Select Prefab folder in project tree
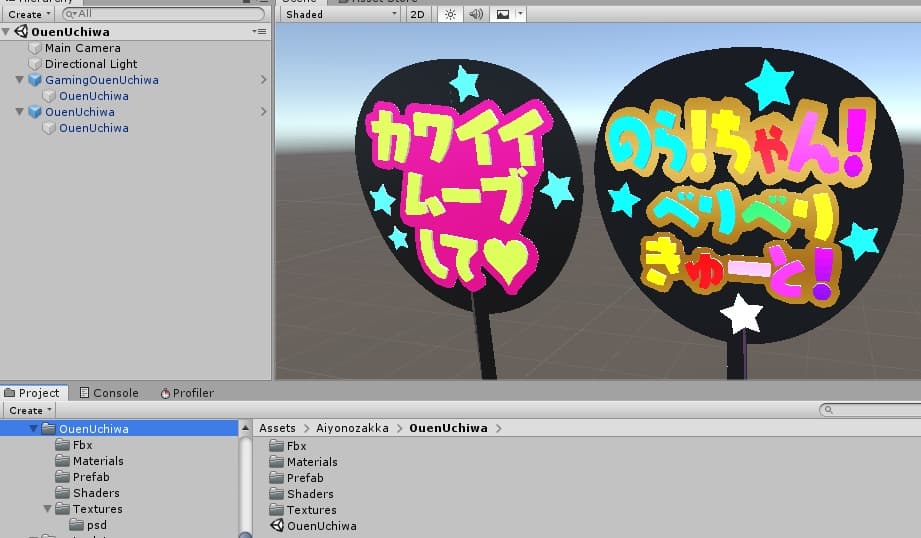 point(83,477)
